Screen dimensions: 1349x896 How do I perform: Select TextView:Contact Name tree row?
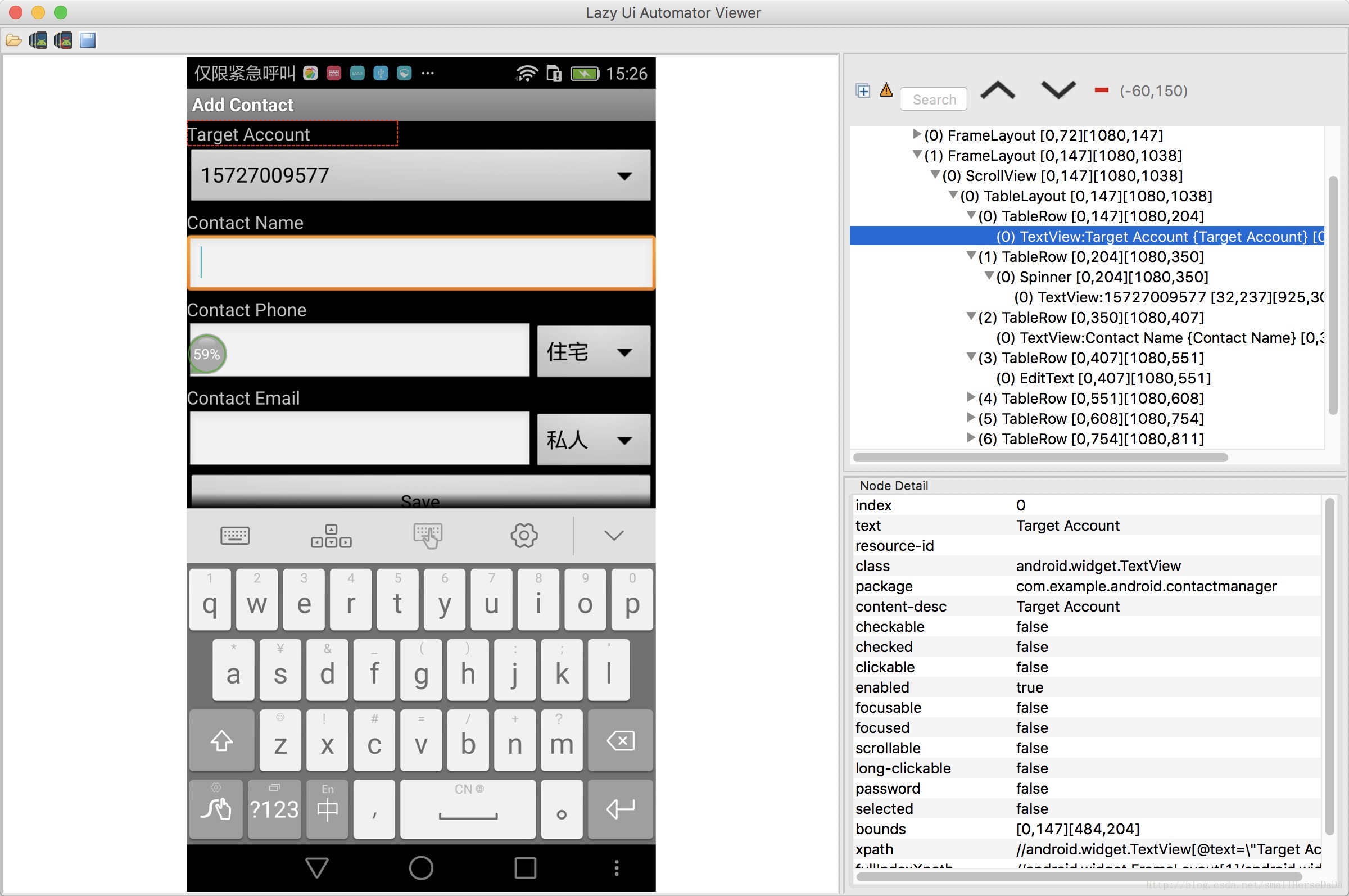(1160, 338)
